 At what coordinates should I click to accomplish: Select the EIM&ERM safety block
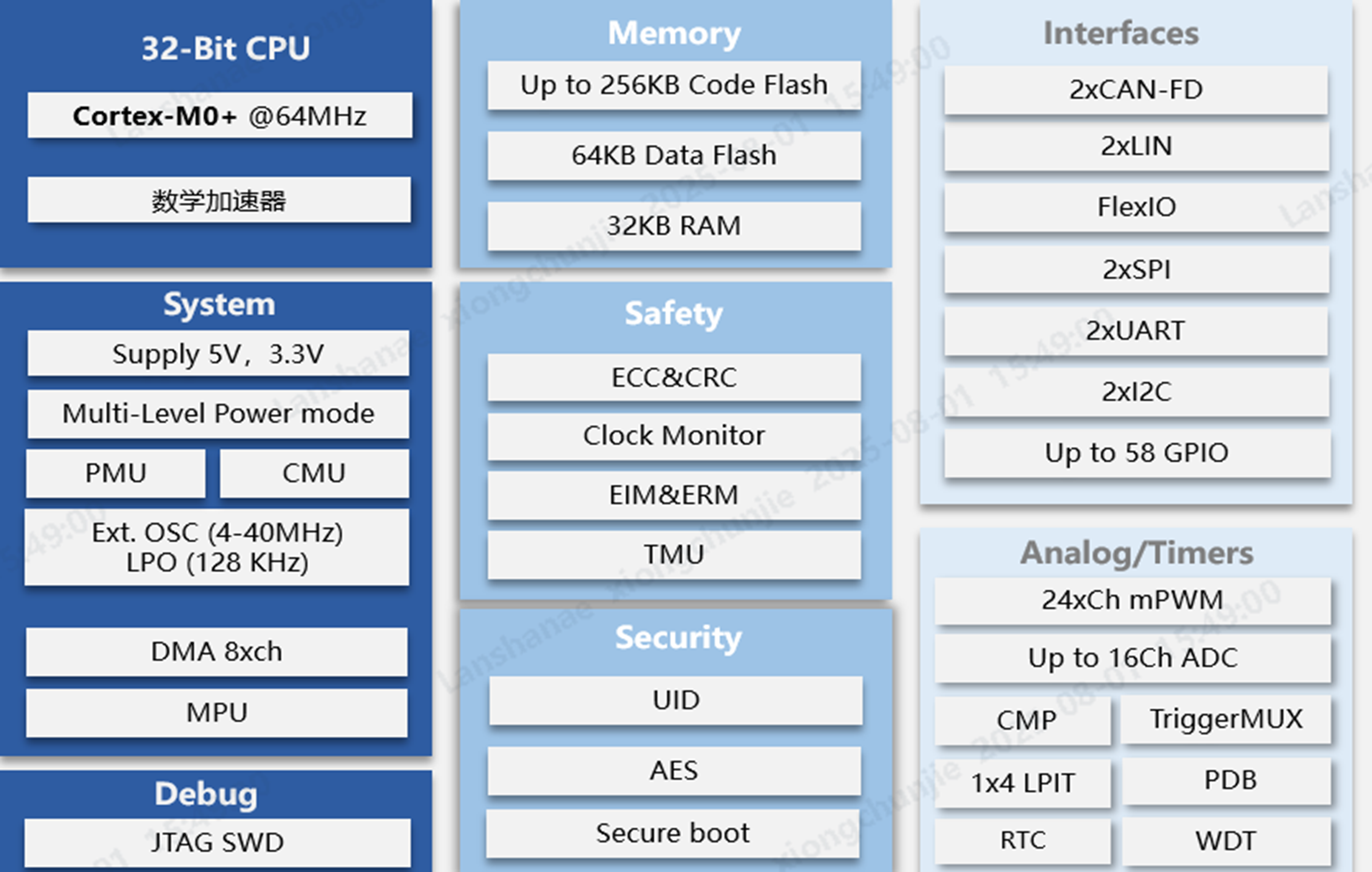pos(674,495)
